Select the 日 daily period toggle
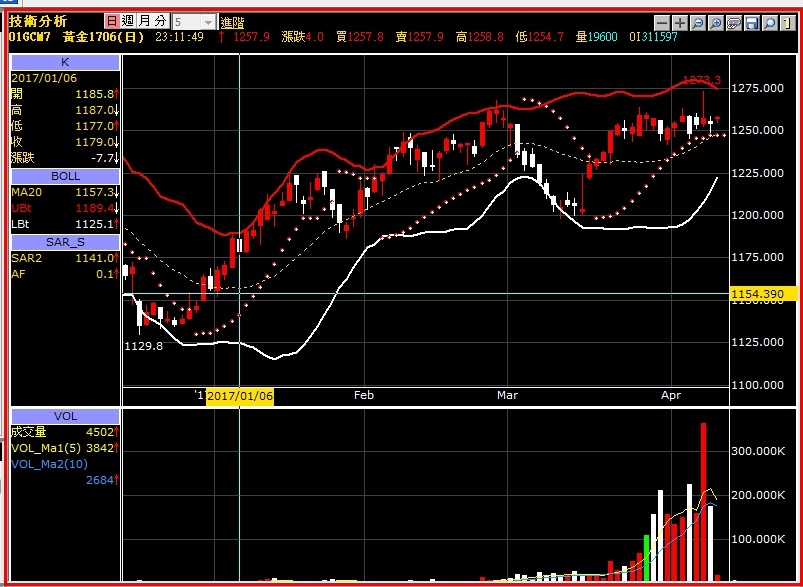Viewport: 803px width, 587px height. click(112, 21)
